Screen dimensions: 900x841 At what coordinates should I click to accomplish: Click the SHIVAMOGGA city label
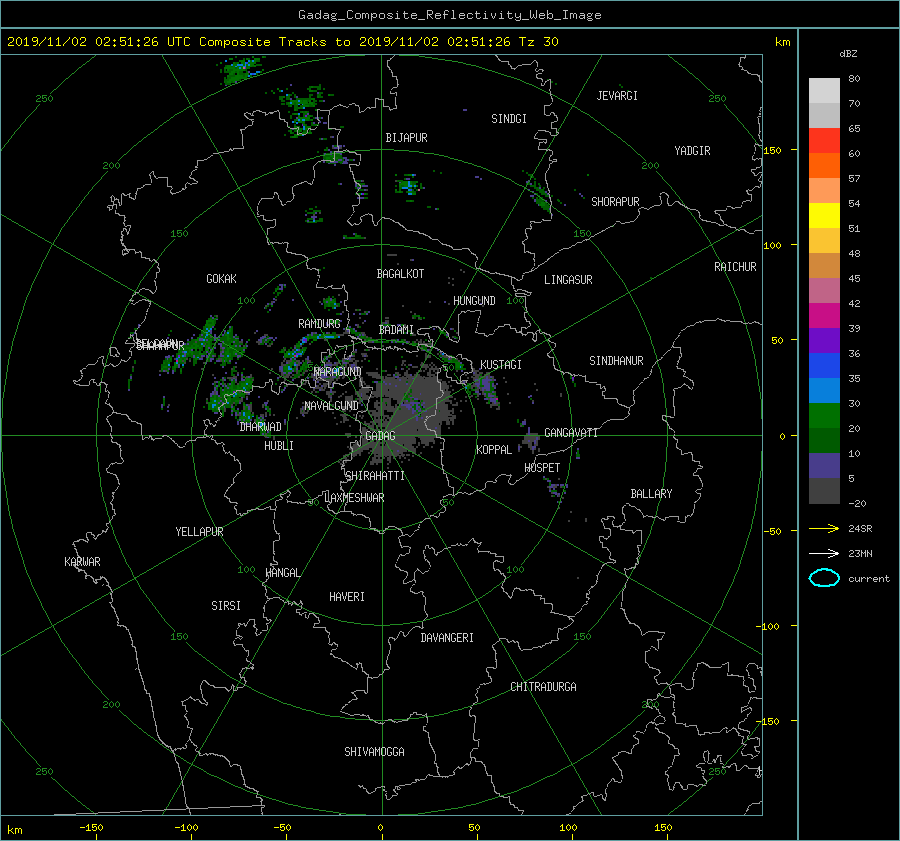tap(374, 752)
